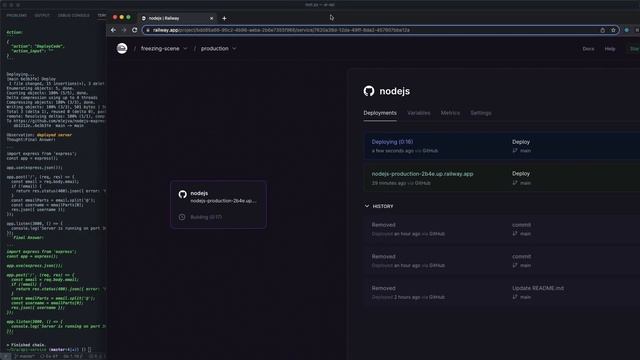Open the Docs link
640x360 pixels.
pyautogui.click(x=588, y=49)
